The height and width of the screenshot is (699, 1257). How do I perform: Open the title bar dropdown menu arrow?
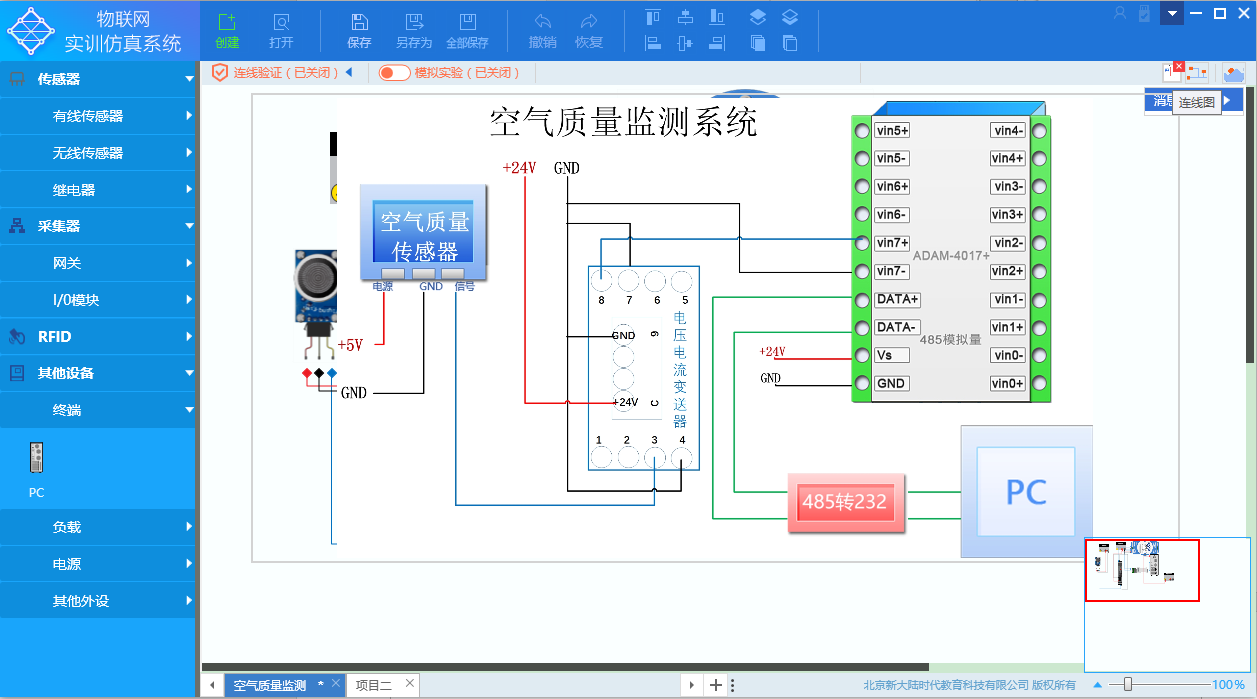pos(1172,13)
